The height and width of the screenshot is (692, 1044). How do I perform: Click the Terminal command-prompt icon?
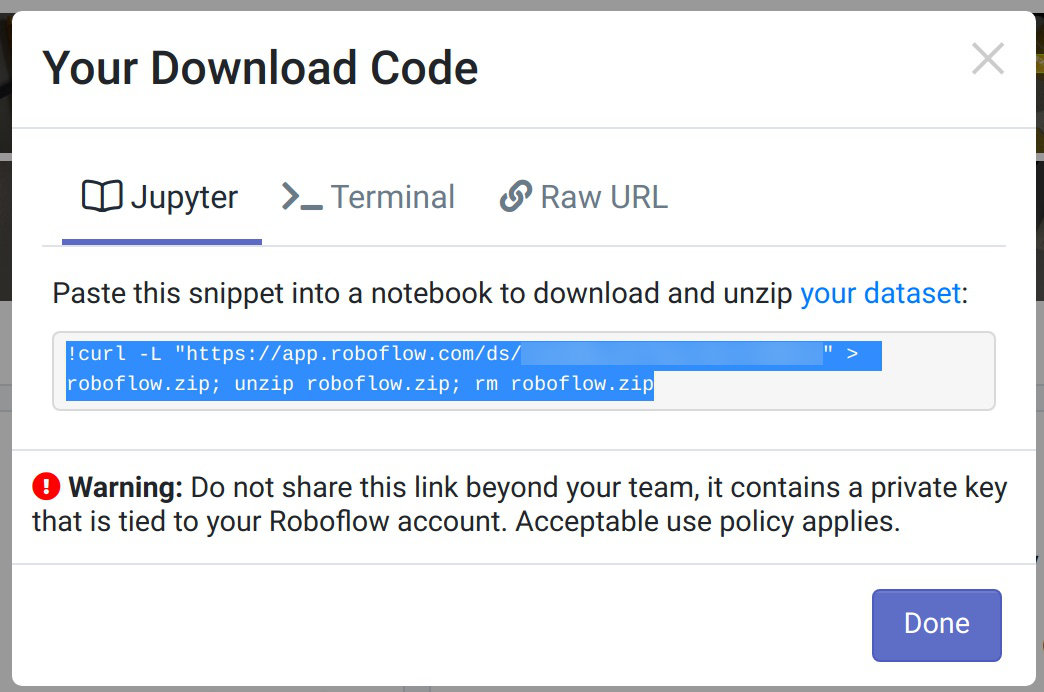302,196
